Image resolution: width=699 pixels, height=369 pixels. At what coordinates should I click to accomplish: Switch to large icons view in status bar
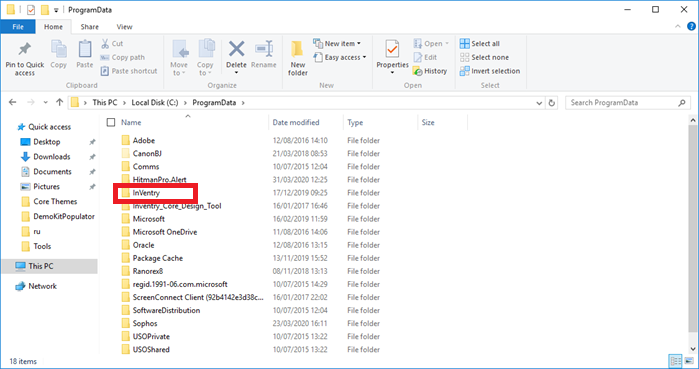point(690,361)
